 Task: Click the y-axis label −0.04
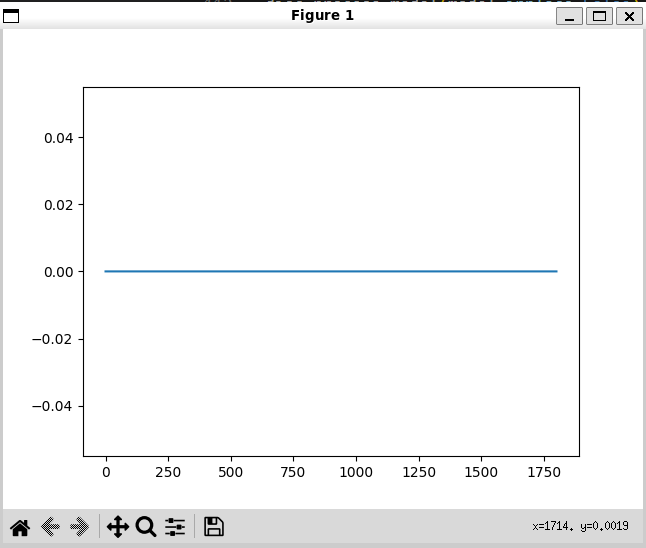point(52,407)
